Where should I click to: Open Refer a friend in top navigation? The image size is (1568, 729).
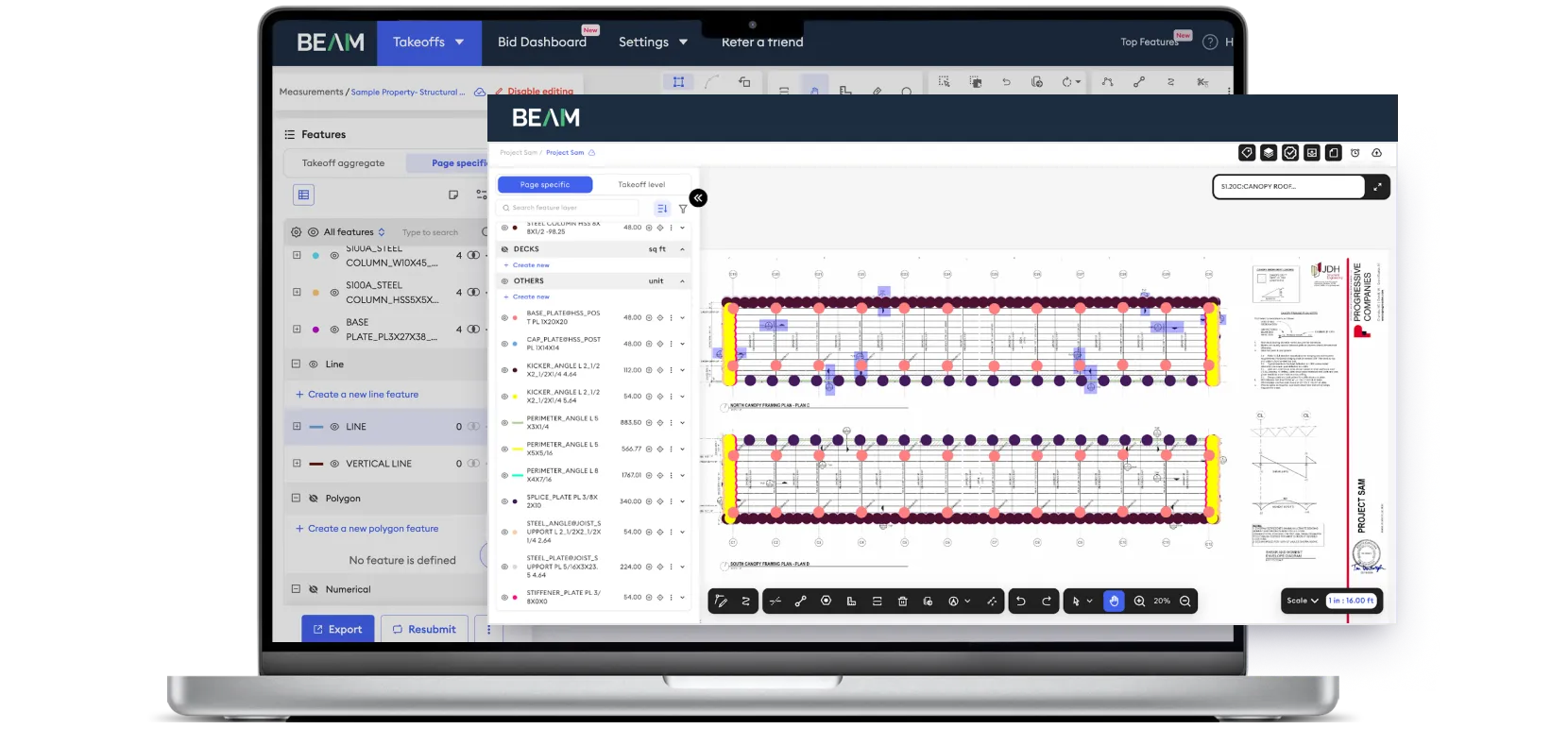click(762, 42)
